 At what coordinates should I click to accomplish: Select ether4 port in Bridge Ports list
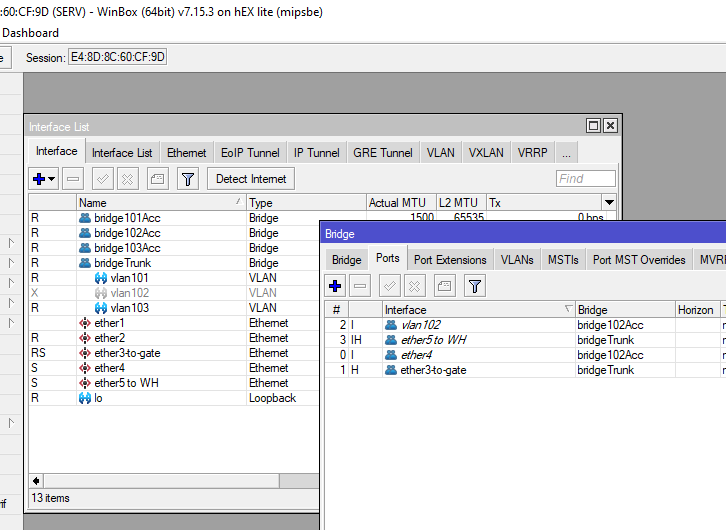(525, 355)
